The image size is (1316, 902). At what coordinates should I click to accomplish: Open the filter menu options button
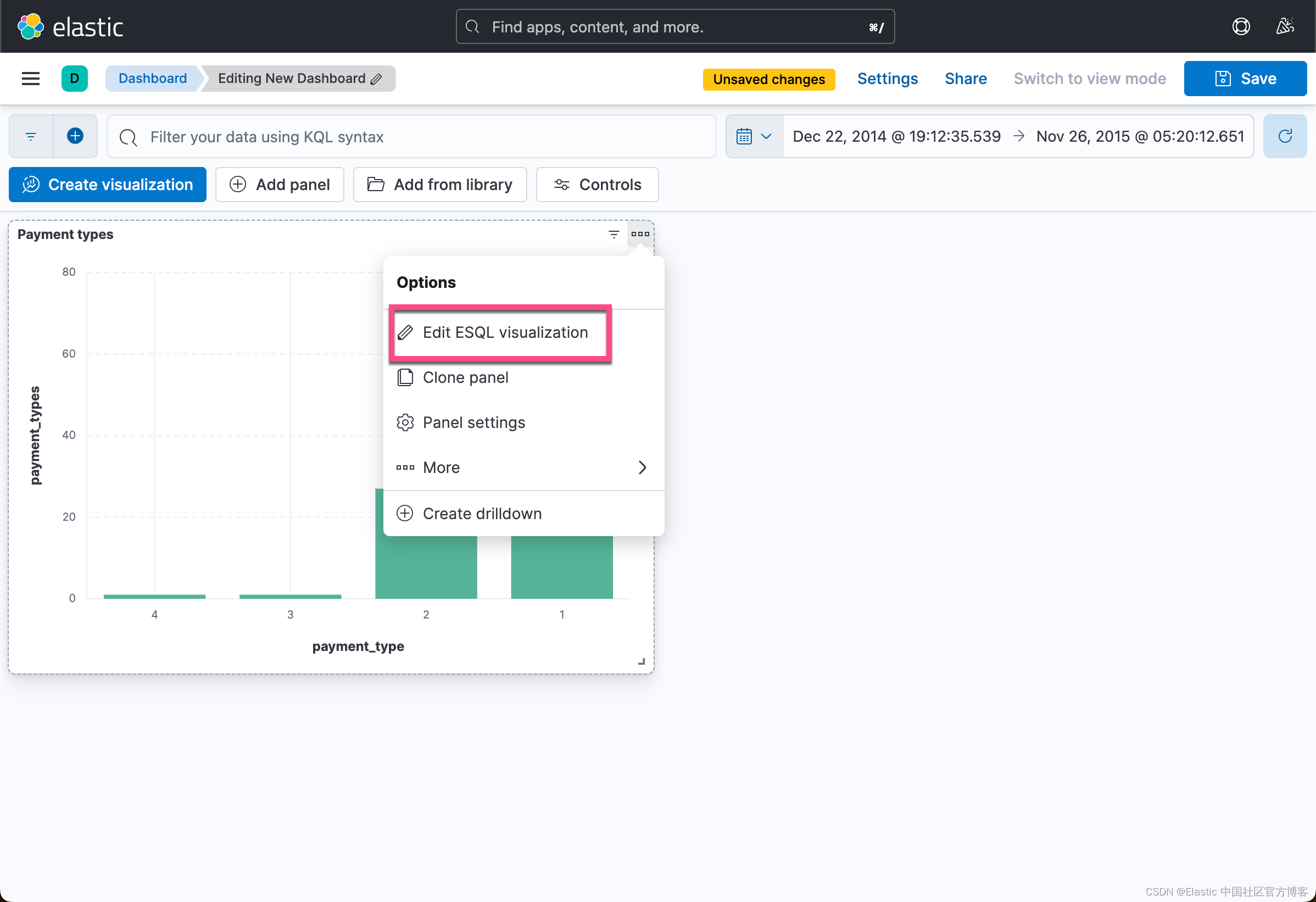click(x=31, y=136)
